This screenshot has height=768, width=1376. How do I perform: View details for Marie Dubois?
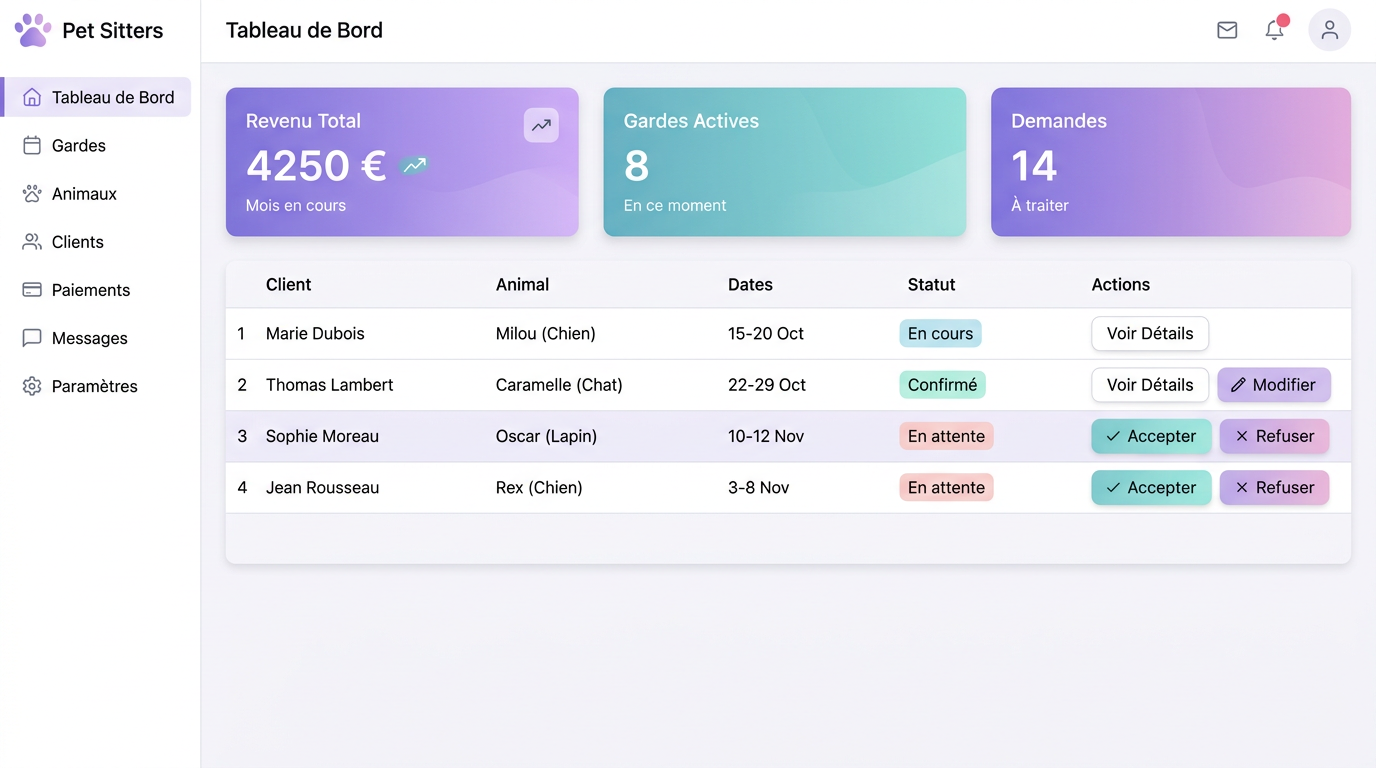pos(1150,333)
